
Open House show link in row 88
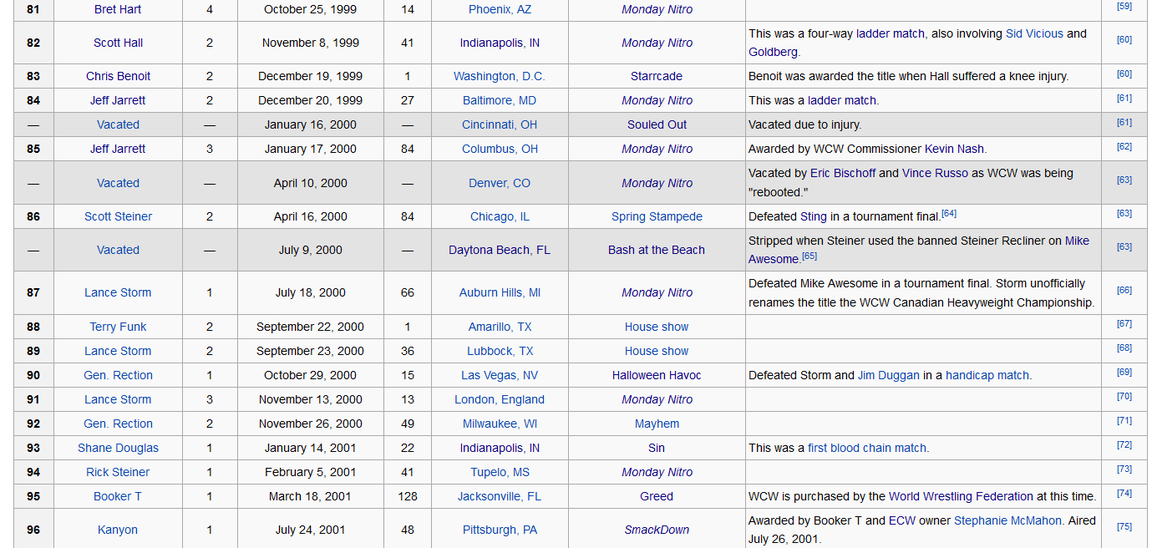coord(657,327)
